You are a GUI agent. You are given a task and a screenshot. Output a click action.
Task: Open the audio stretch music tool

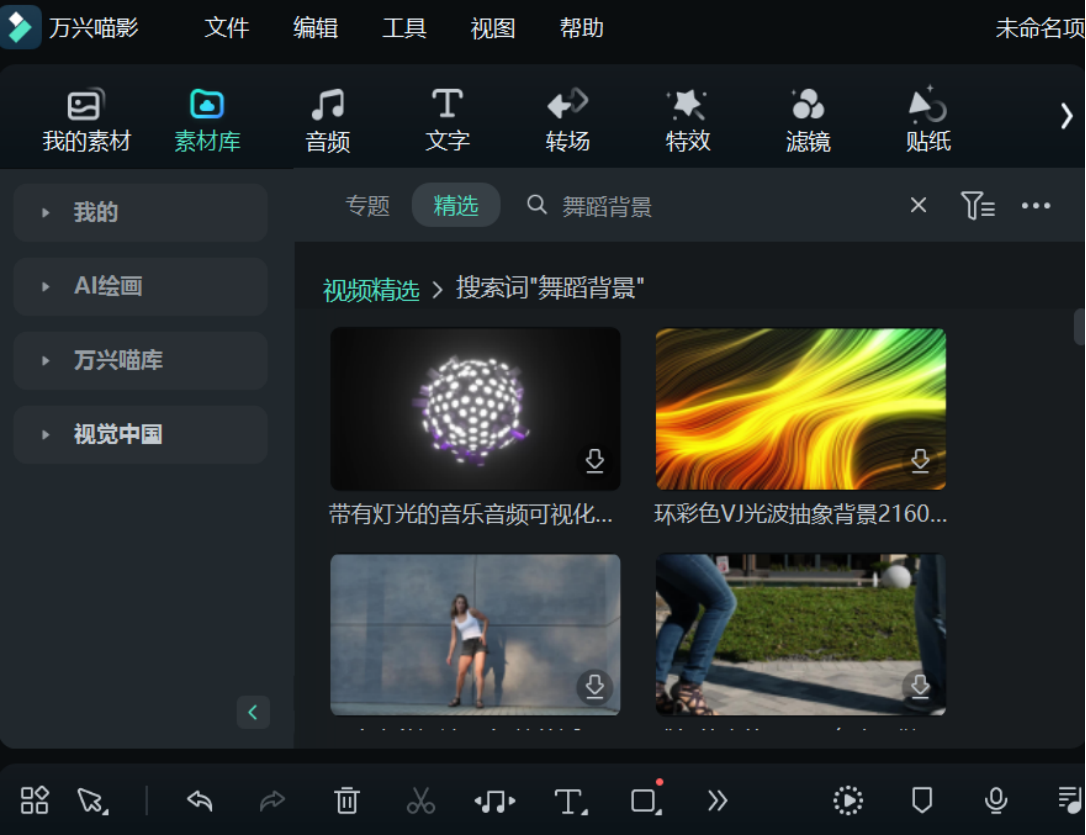495,802
